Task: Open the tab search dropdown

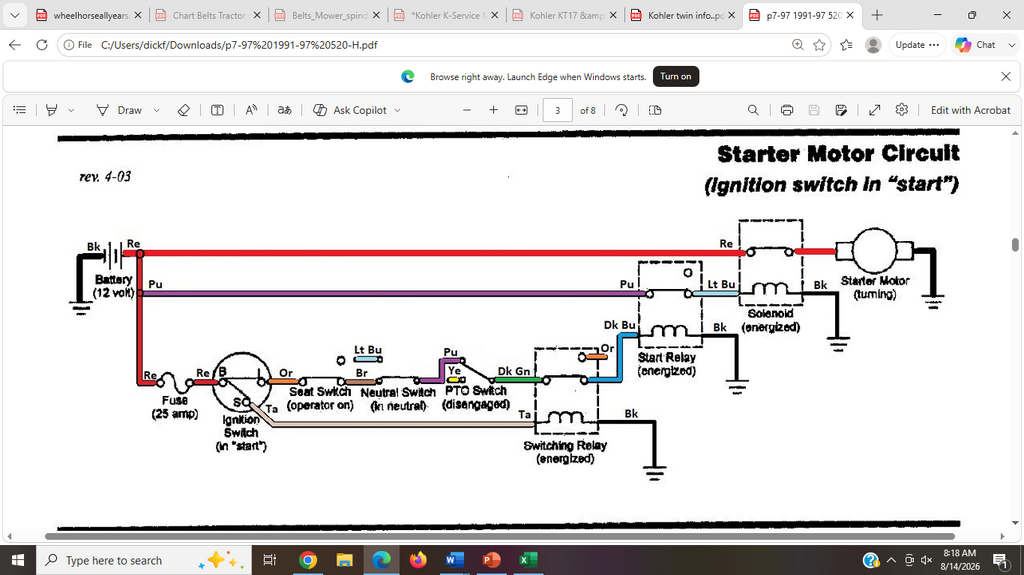Action: pos(14,15)
